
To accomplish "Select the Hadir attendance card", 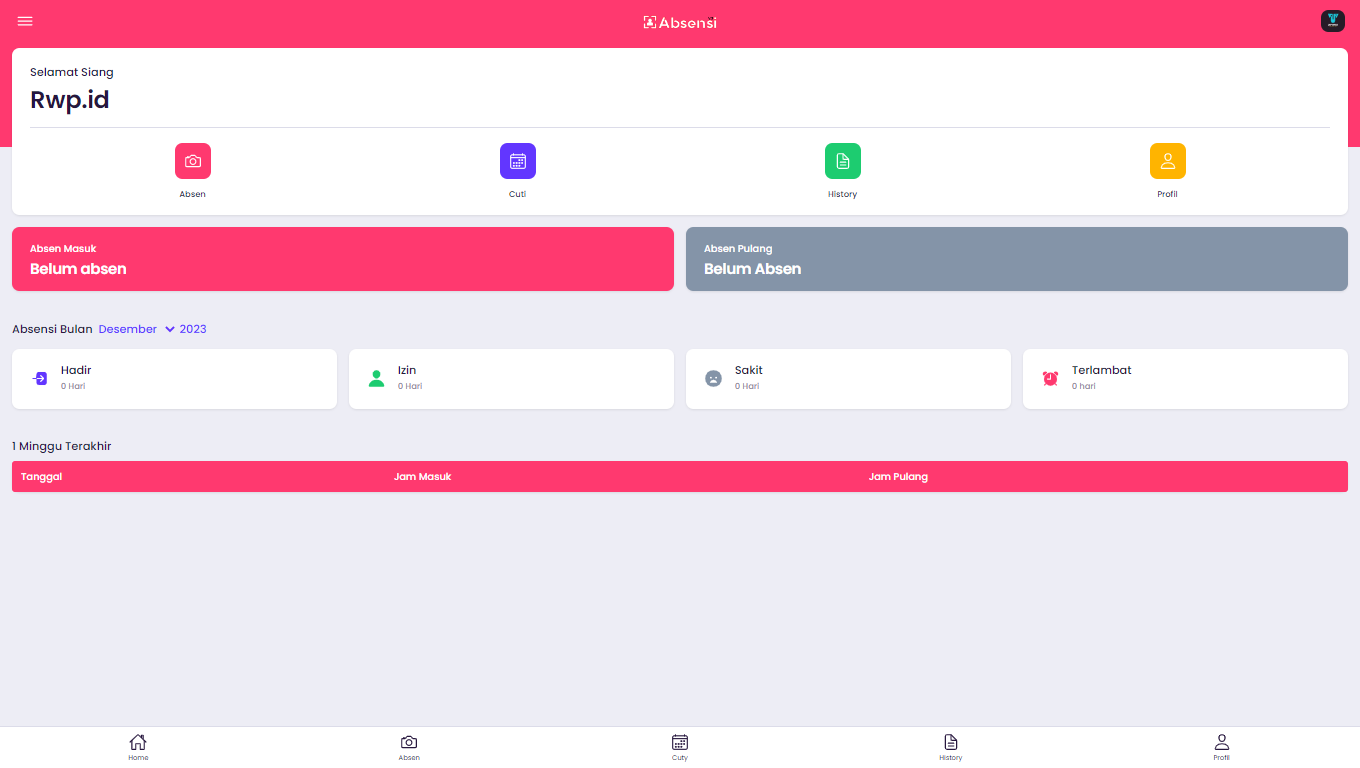I will click(174, 379).
